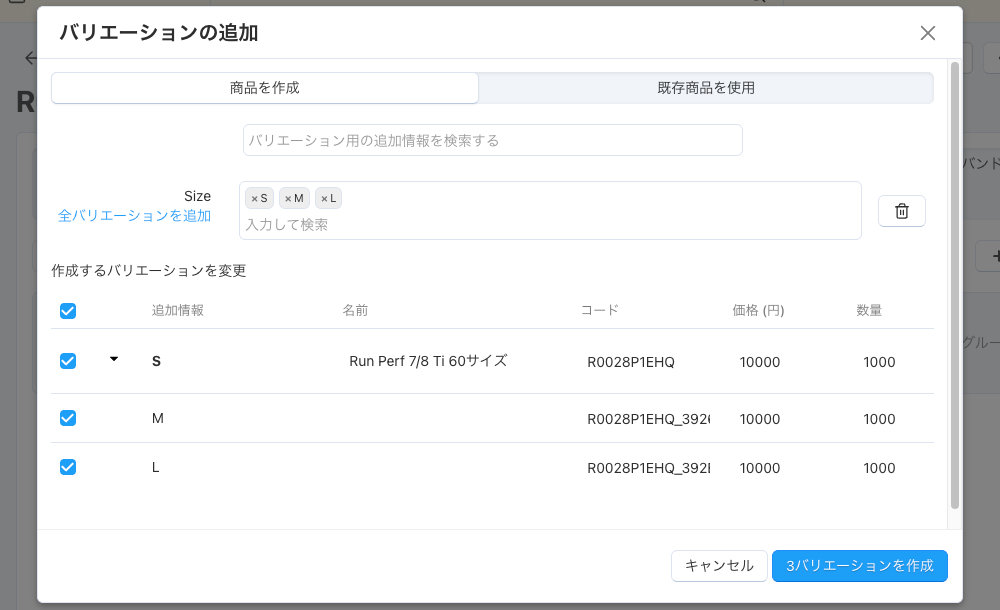
Task: Uncheck the M variation row
Action: (67, 418)
